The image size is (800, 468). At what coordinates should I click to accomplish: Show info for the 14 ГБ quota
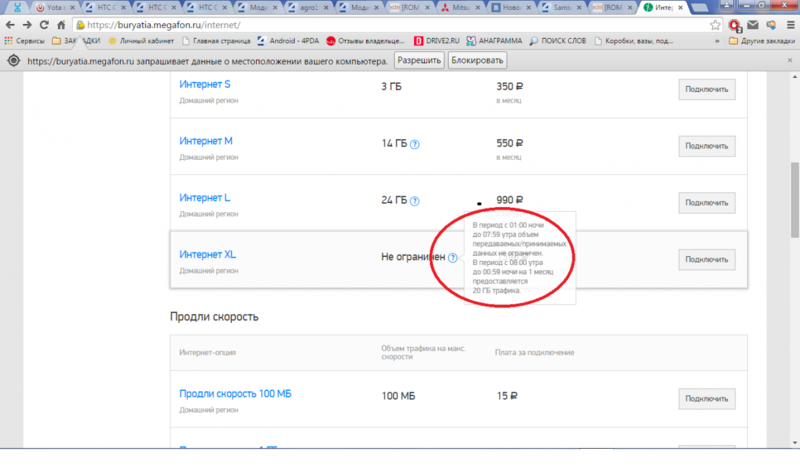coord(415,144)
